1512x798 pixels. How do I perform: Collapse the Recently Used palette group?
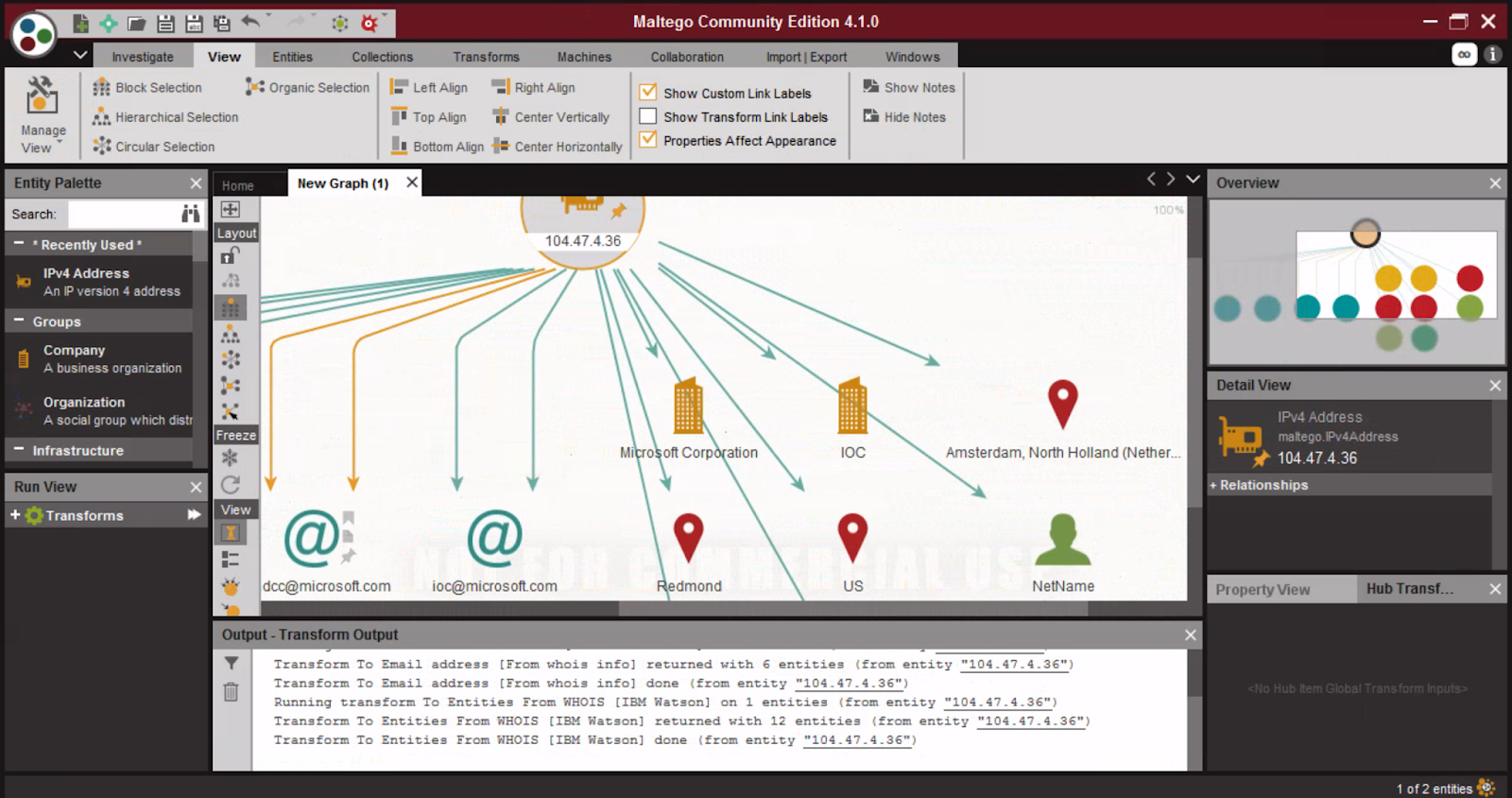point(18,244)
